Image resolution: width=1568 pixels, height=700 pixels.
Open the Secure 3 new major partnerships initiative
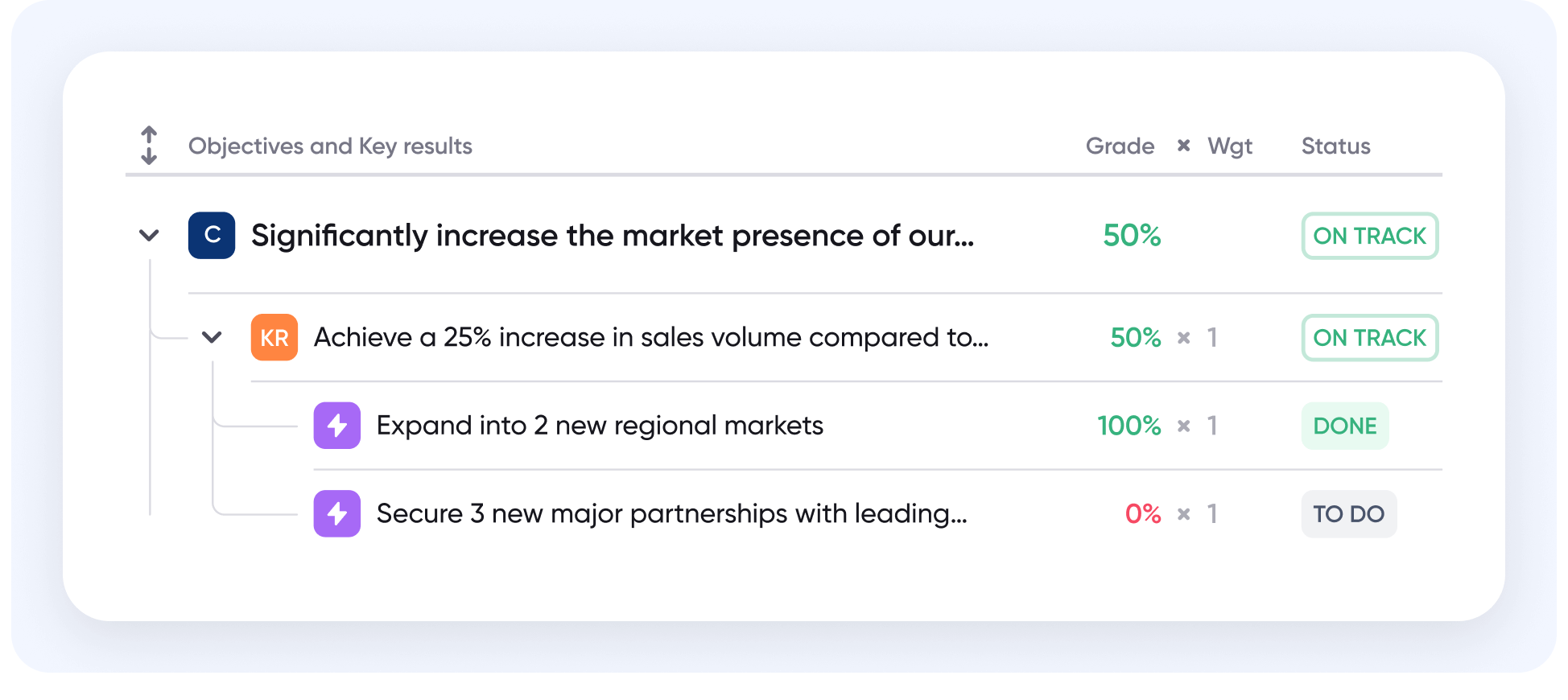pyautogui.click(x=671, y=513)
